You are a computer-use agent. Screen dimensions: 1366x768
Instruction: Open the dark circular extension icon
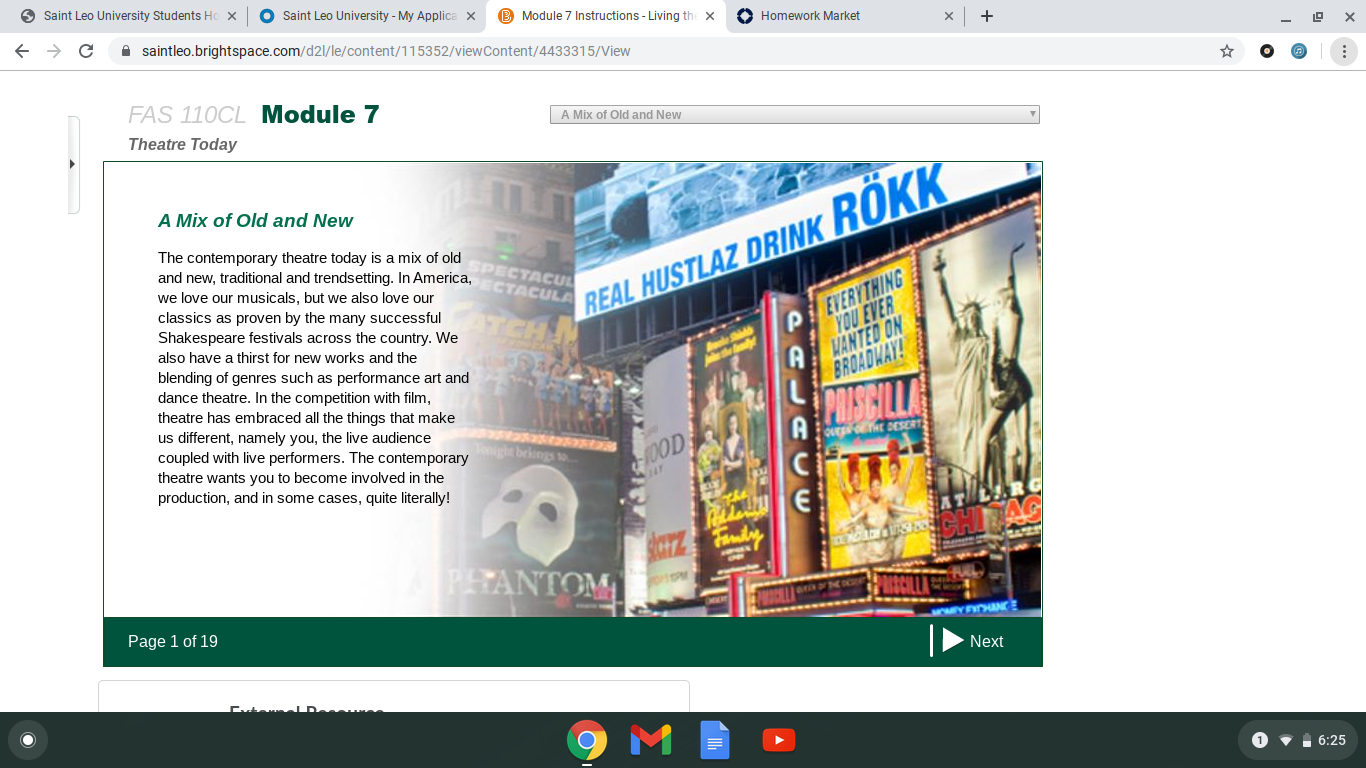[1267, 51]
